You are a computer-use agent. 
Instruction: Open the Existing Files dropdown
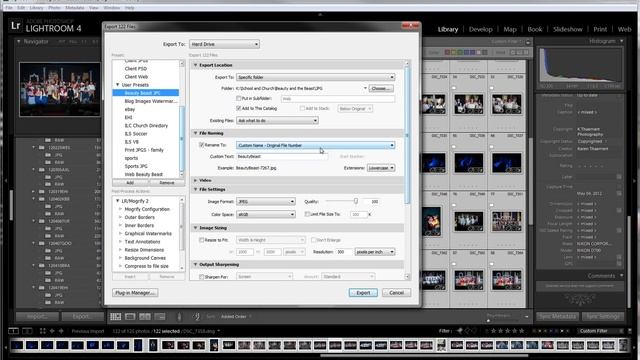277,120
